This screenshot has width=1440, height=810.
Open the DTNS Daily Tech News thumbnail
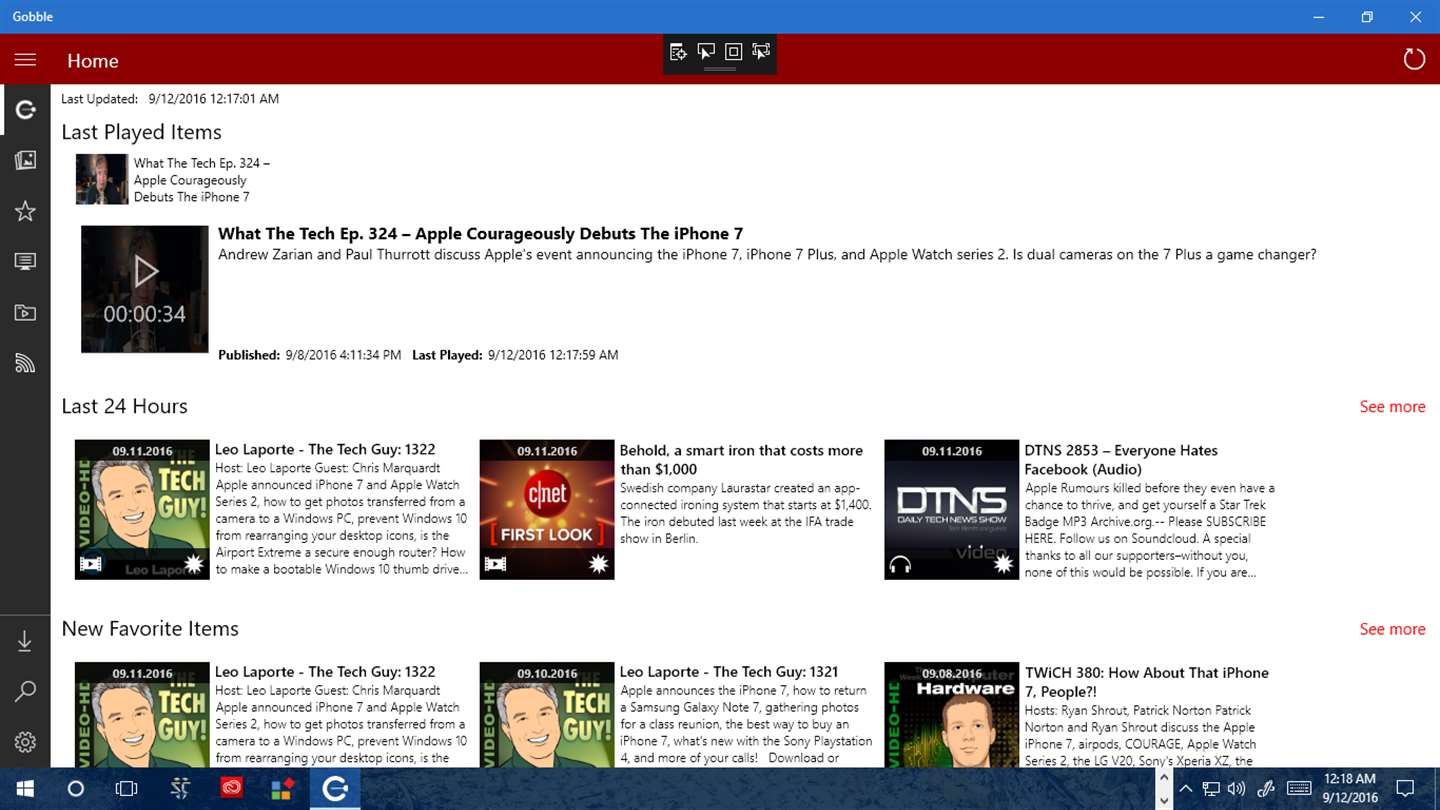(x=952, y=509)
